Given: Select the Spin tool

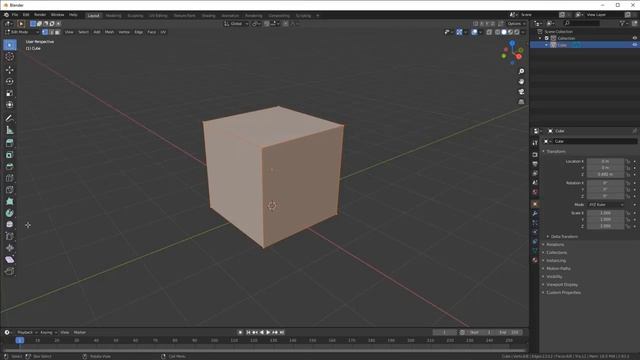Looking at the screenshot, I should point(10,213).
